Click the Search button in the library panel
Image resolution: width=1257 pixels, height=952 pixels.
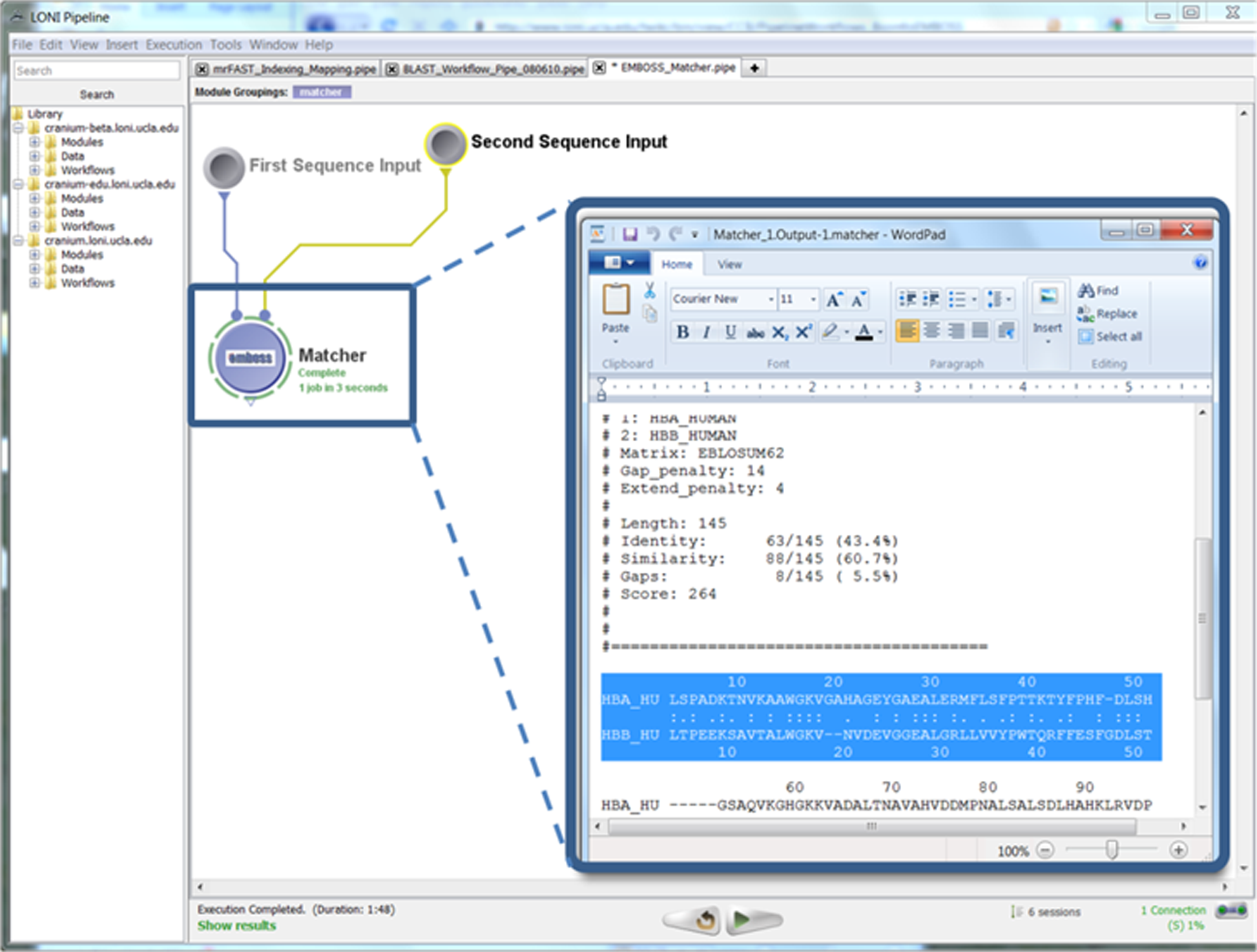97,94
